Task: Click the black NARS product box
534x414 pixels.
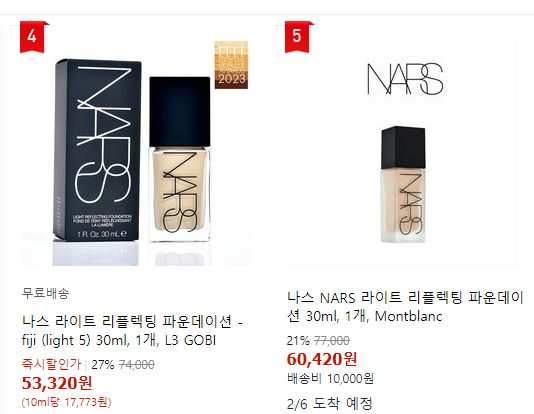Action: 97,150
